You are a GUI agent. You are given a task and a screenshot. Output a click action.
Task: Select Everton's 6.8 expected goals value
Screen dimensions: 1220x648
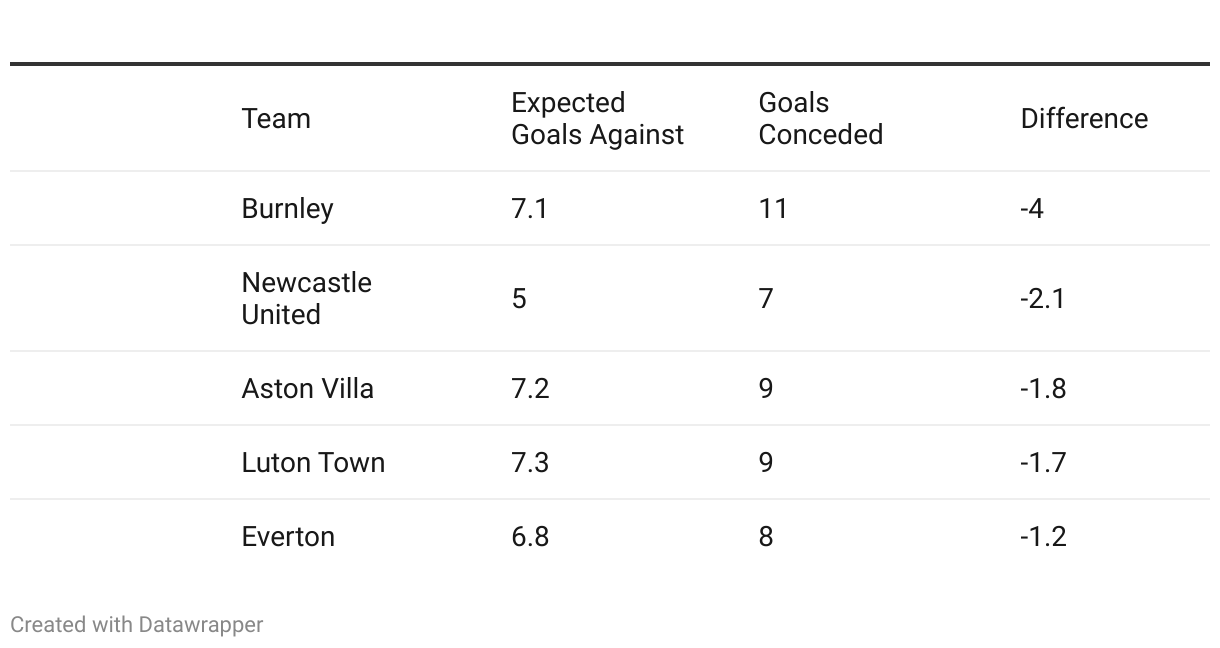click(530, 536)
